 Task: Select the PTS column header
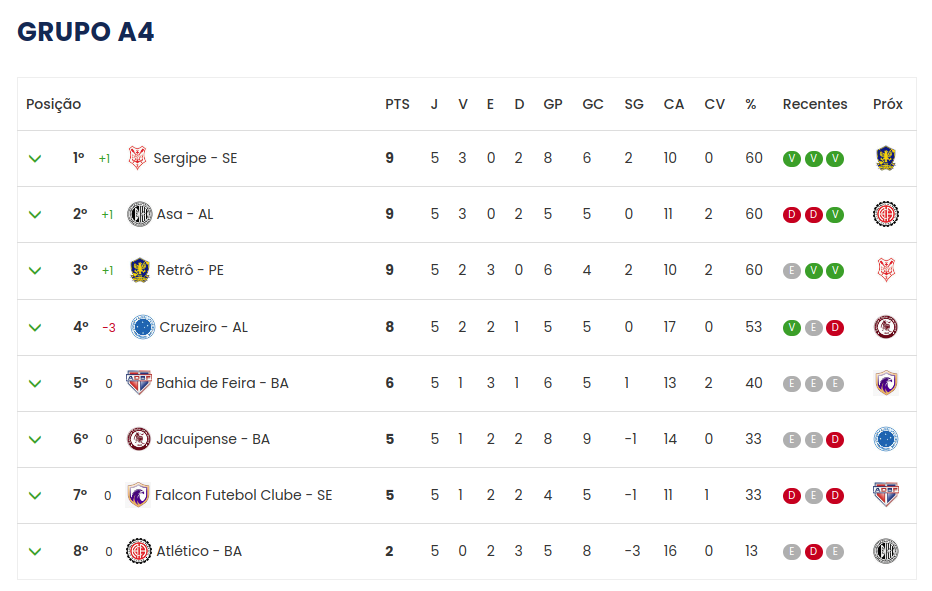[x=397, y=105]
